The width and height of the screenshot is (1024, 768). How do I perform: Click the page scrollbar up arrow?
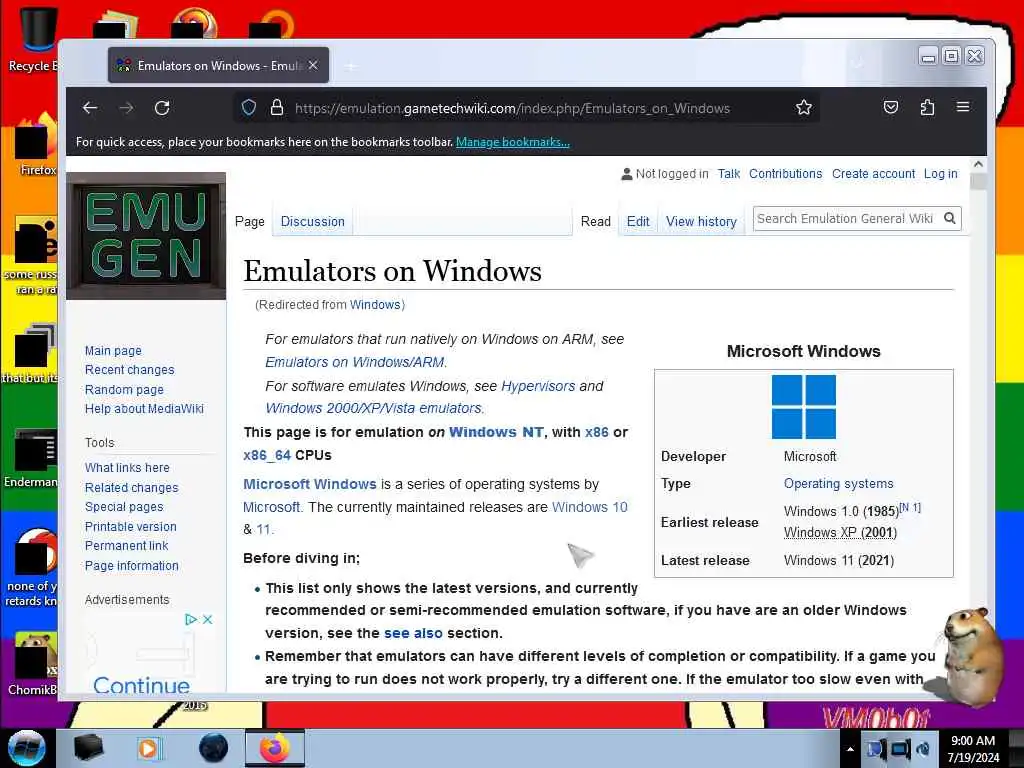point(978,165)
